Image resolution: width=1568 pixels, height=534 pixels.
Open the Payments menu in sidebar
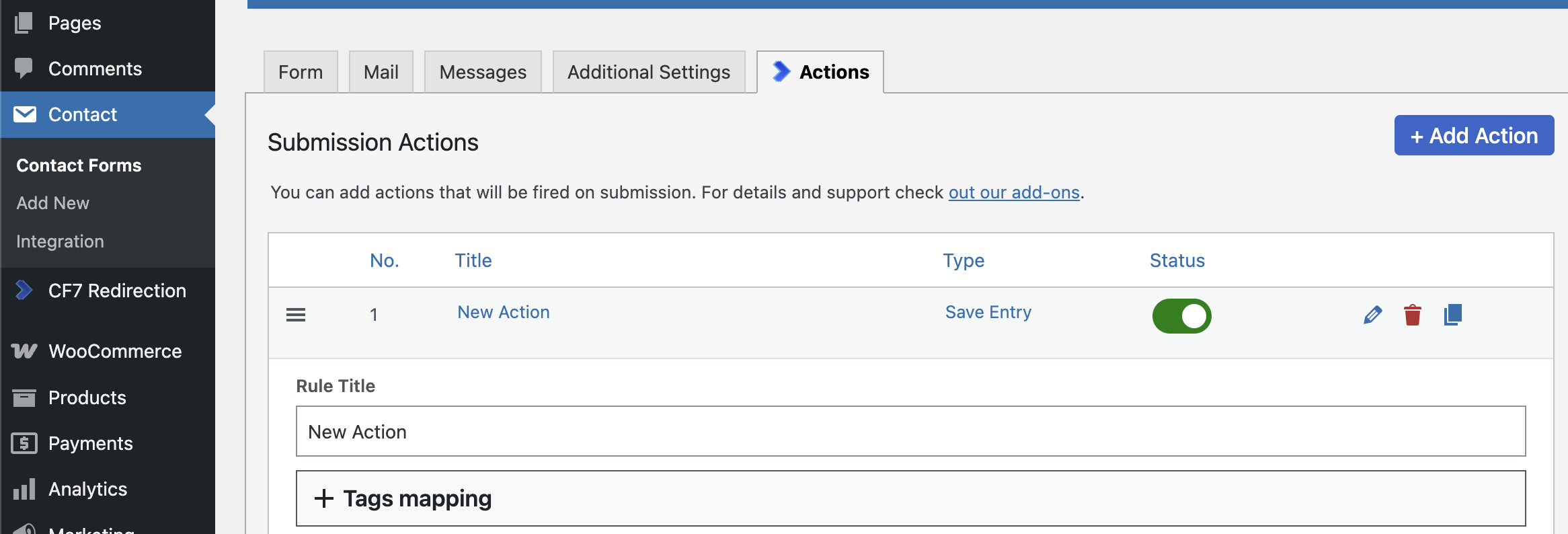(90, 443)
